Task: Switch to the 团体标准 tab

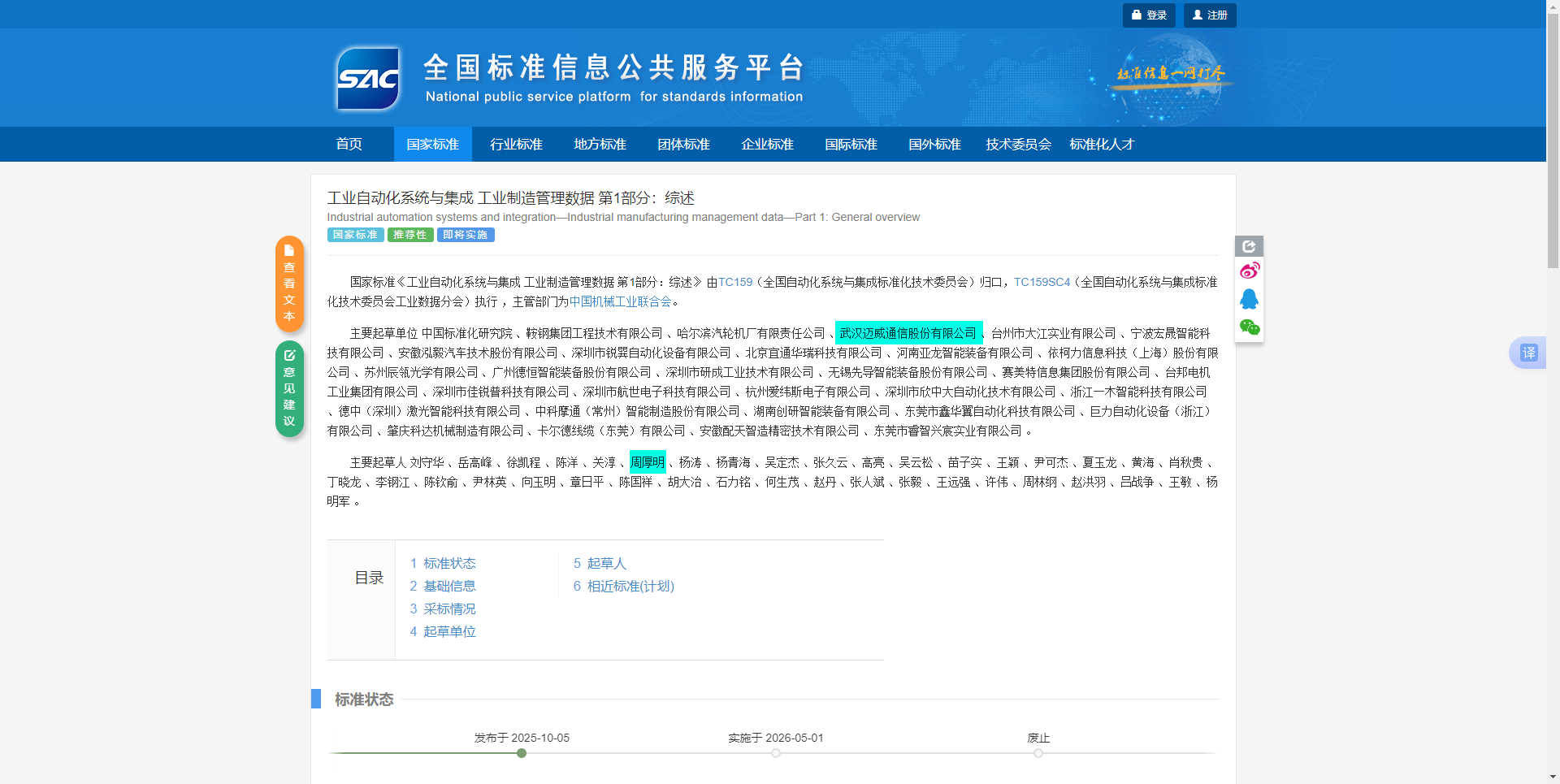Action: click(x=683, y=144)
